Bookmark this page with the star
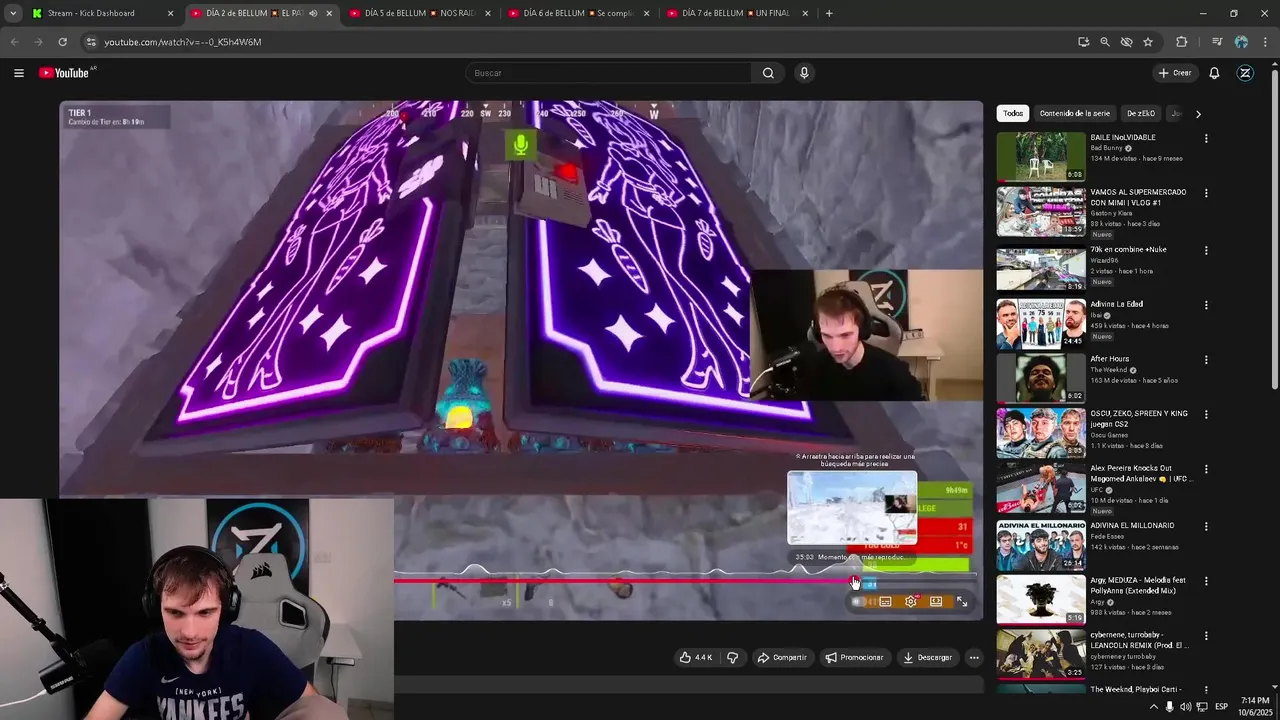The width and height of the screenshot is (1280, 720). click(x=1148, y=42)
